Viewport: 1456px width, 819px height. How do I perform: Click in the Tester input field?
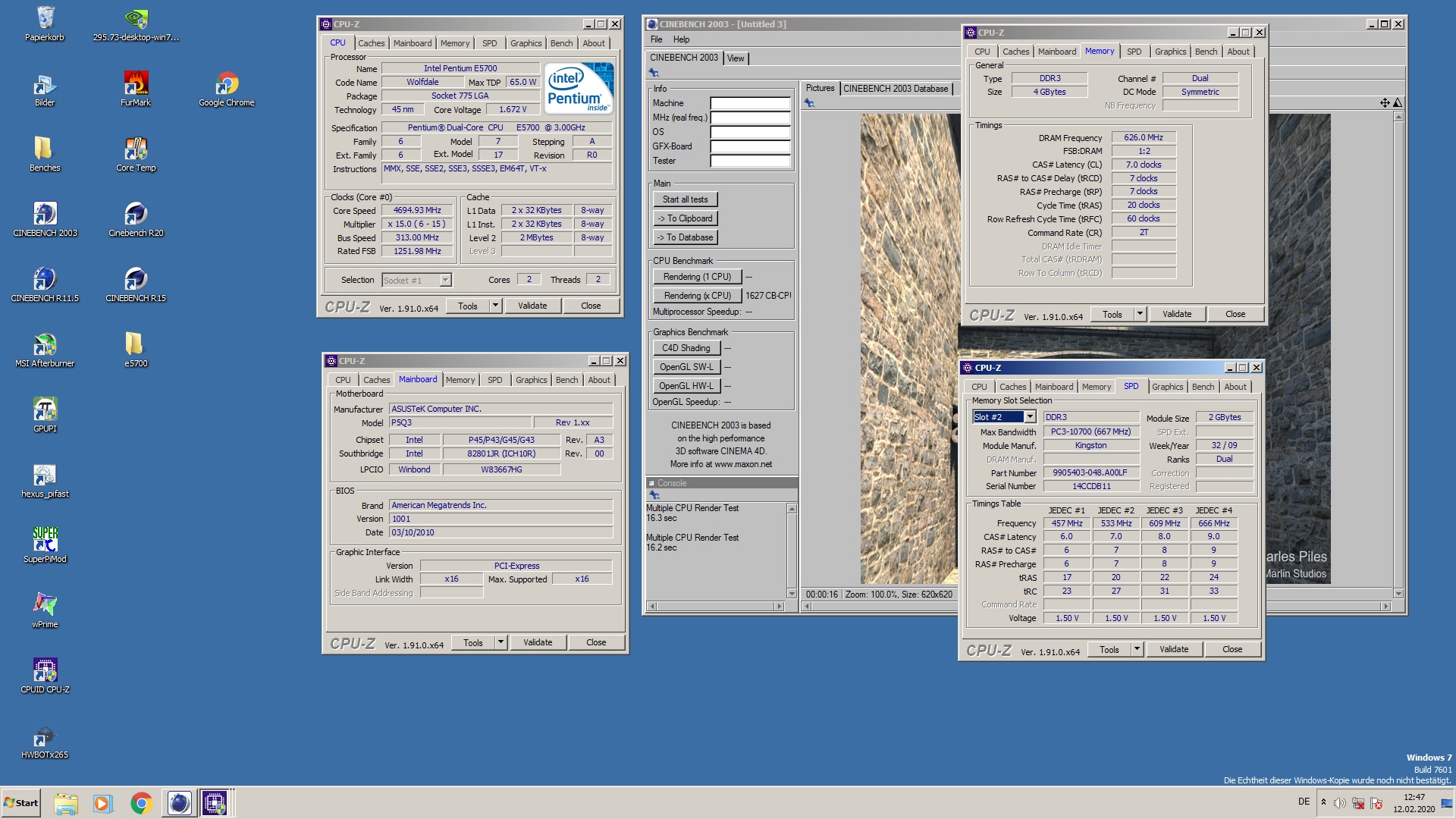coord(750,161)
